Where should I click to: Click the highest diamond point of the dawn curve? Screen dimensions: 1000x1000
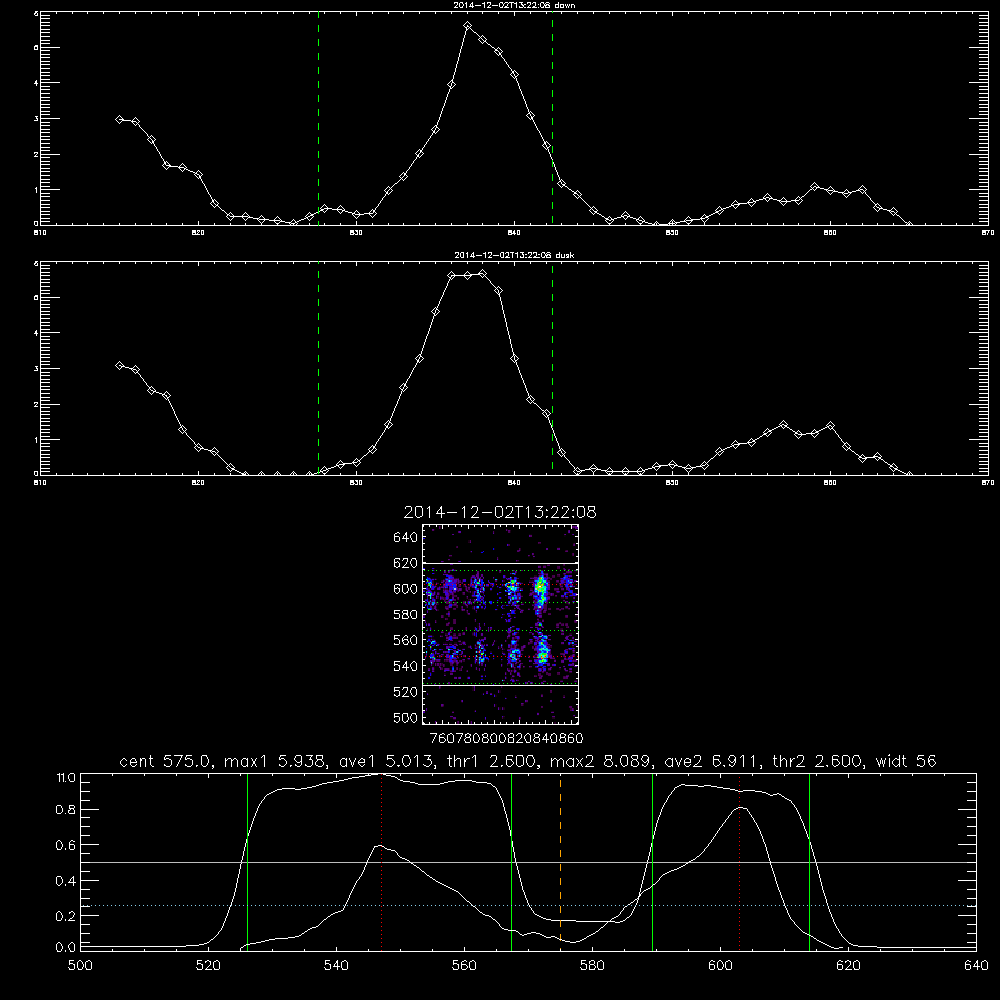(x=467, y=26)
